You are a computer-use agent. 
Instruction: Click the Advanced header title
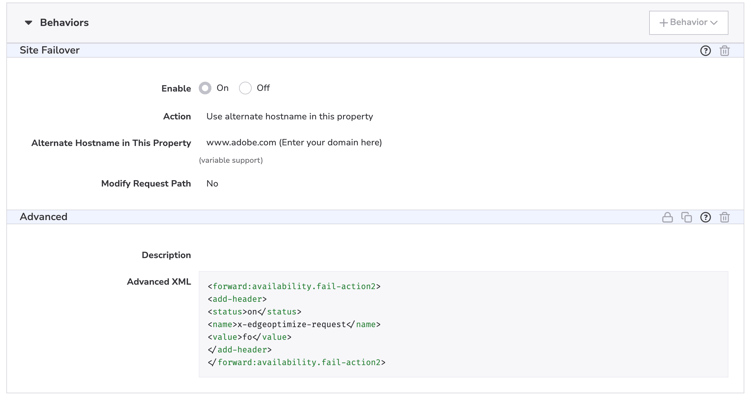click(x=44, y=217)
